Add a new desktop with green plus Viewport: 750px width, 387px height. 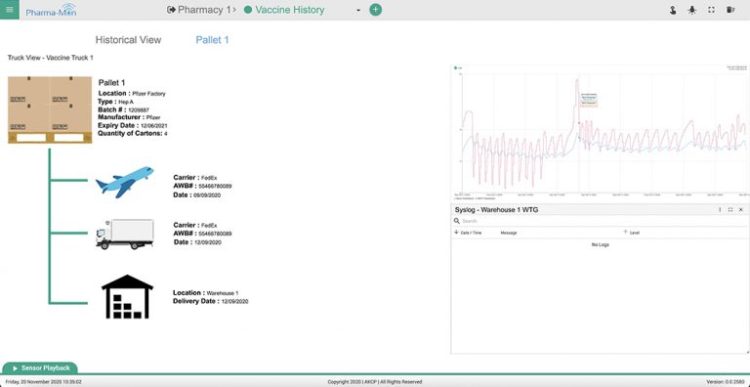[x=375, y=10]
